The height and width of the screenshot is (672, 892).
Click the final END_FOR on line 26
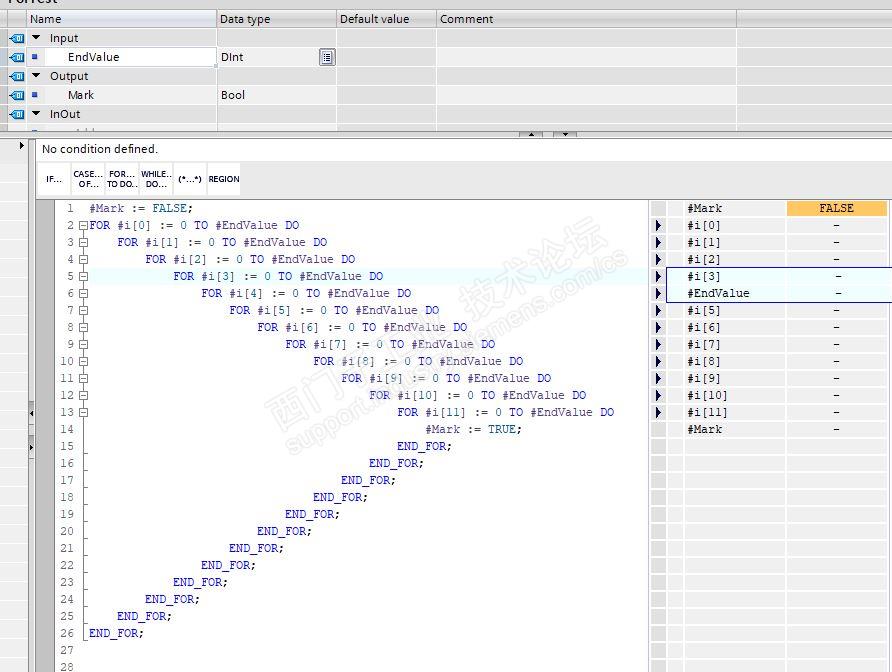116,633
